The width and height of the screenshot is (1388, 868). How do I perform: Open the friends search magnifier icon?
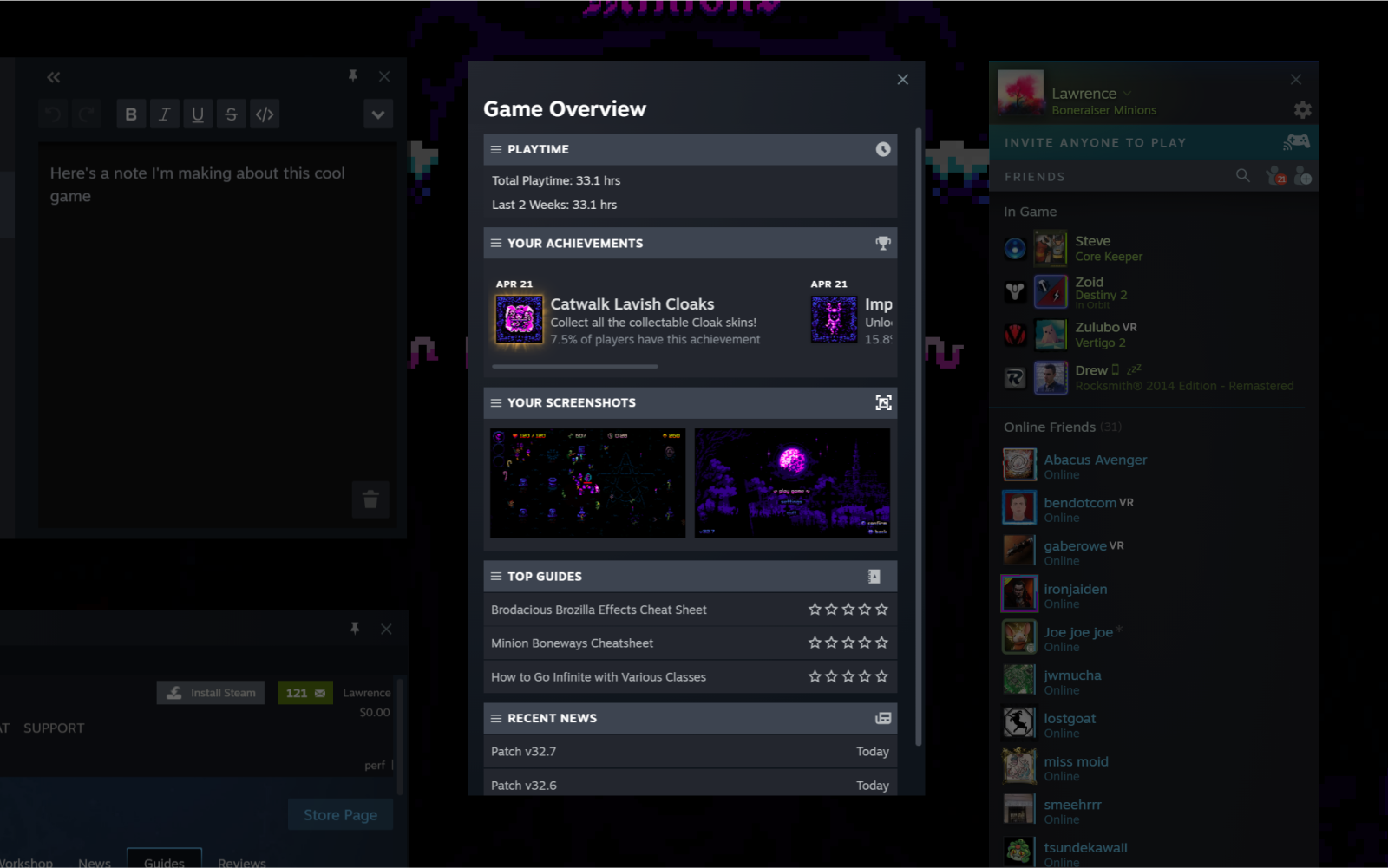[x=1243, y=175]
